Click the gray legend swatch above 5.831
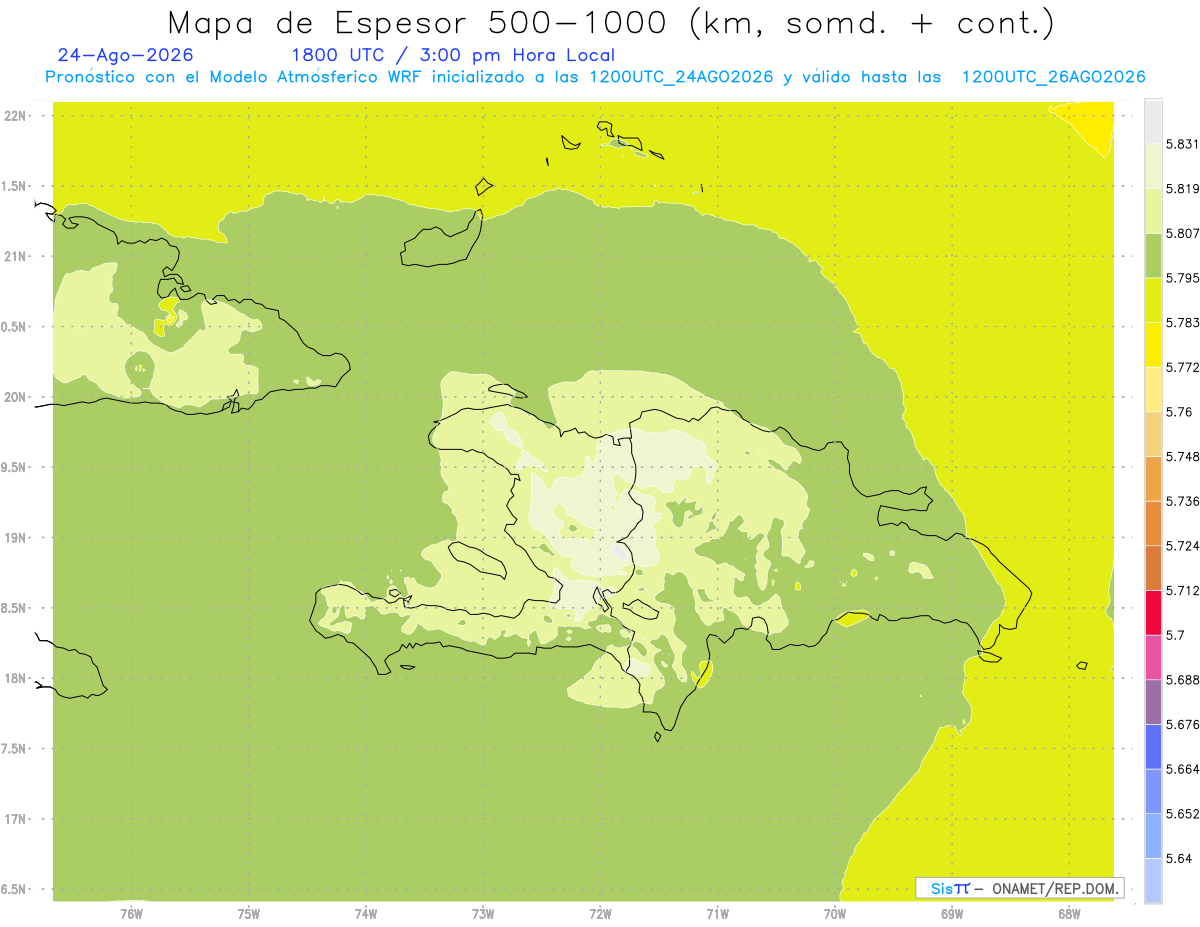1200x927 pixels. click(1153, 121)
